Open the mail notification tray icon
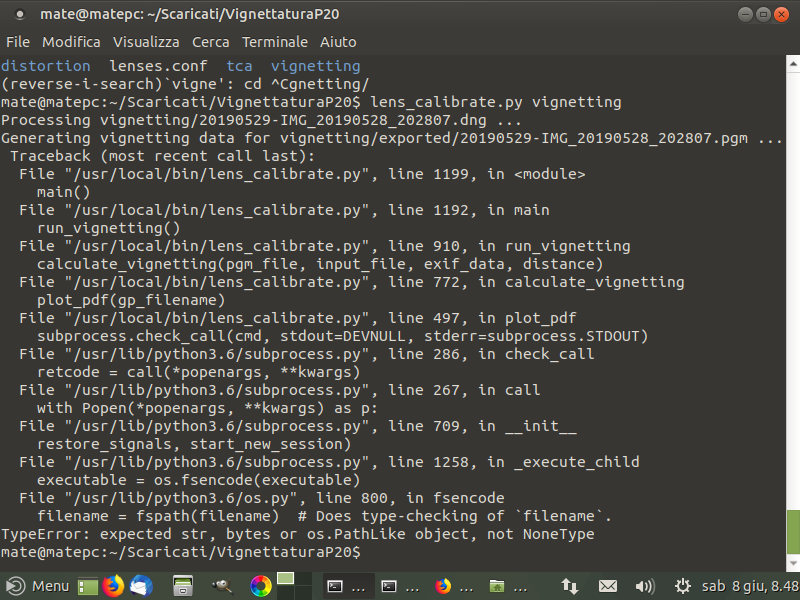The height and width of the screenshot is (600, 800). 608,586
